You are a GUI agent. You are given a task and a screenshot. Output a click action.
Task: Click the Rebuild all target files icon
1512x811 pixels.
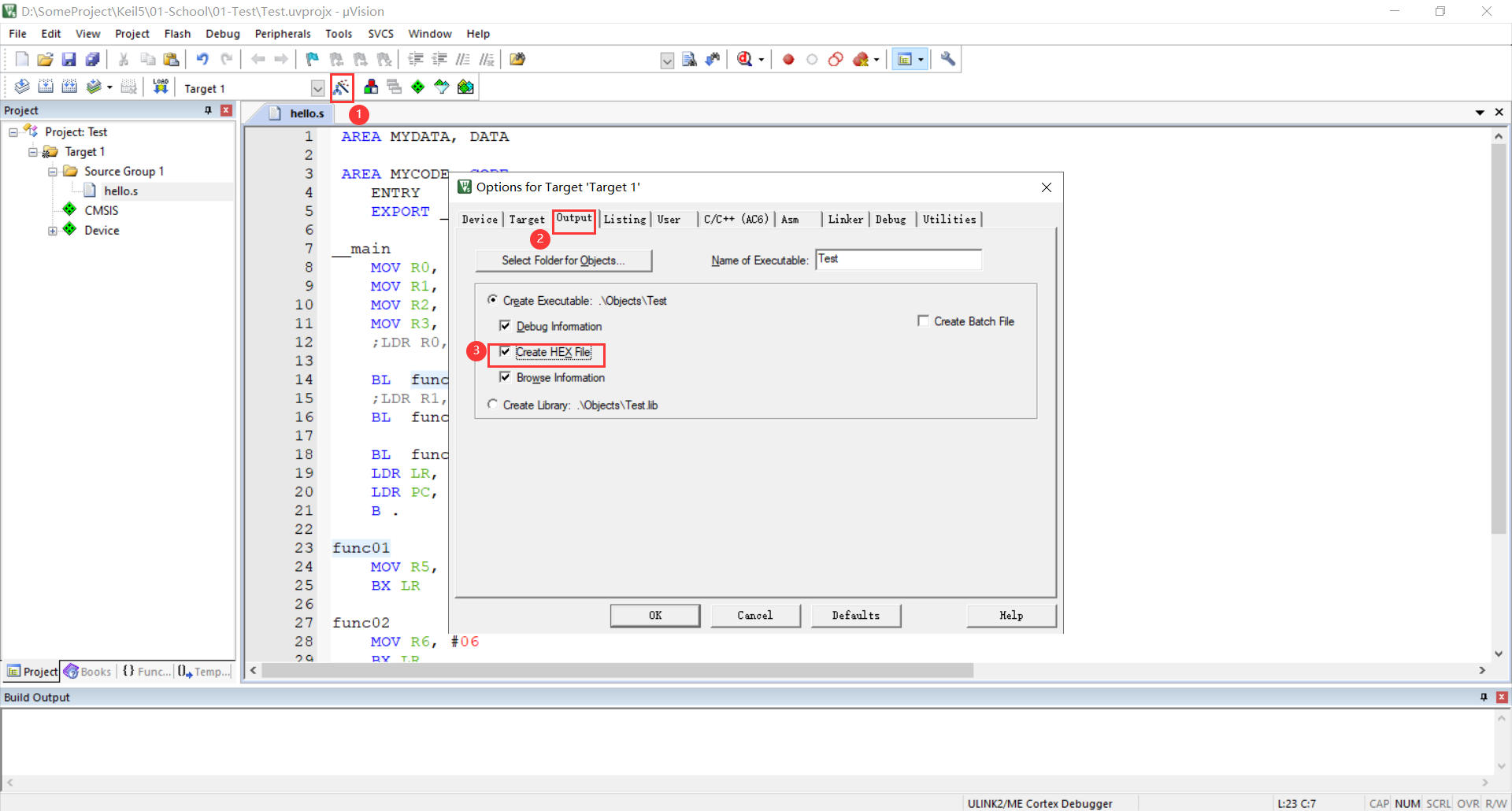click(69, 87)
